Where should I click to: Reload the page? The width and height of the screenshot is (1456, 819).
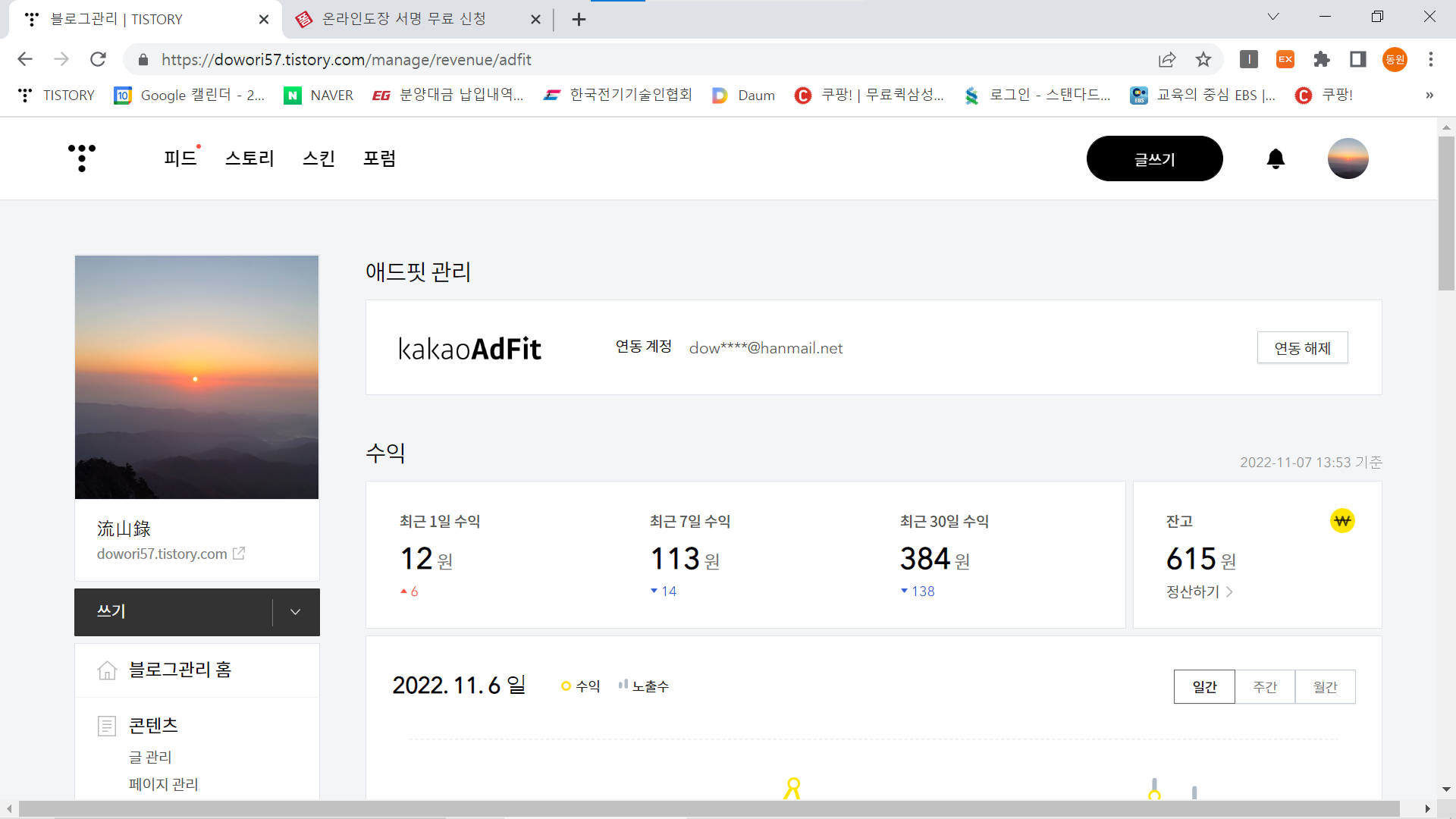[x=98, y=59]
